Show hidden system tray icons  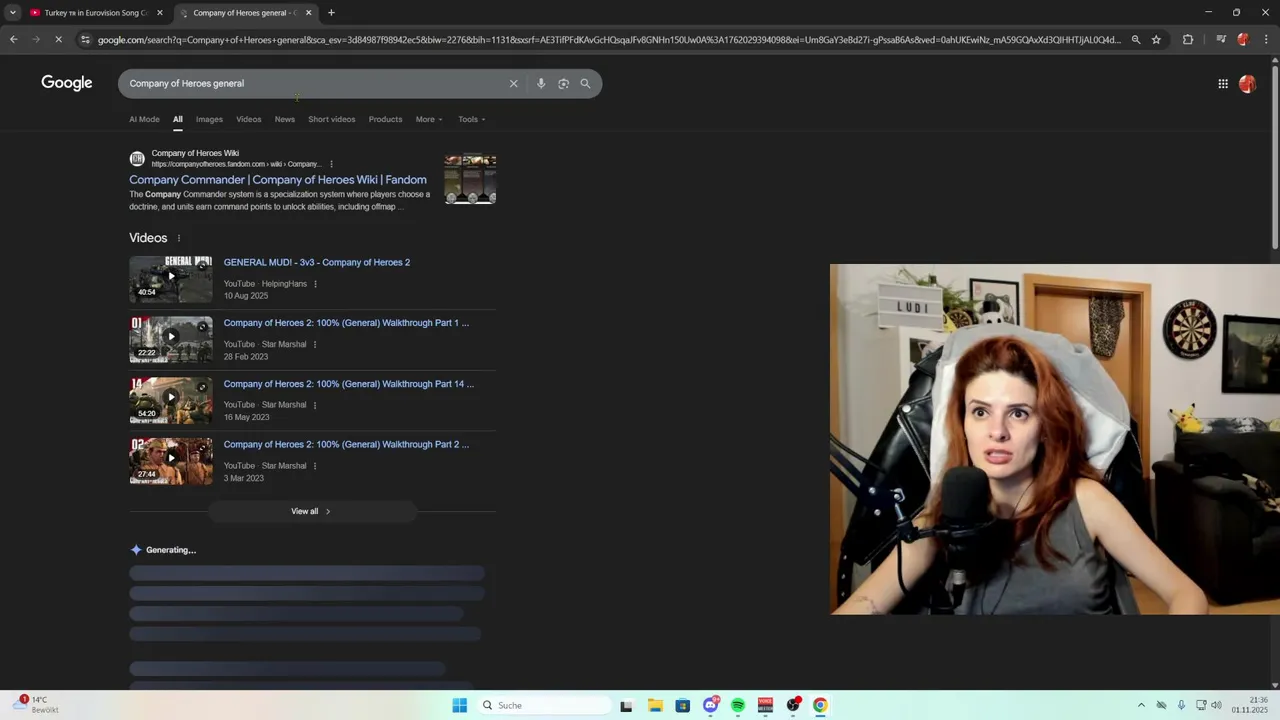[1141, 705]
